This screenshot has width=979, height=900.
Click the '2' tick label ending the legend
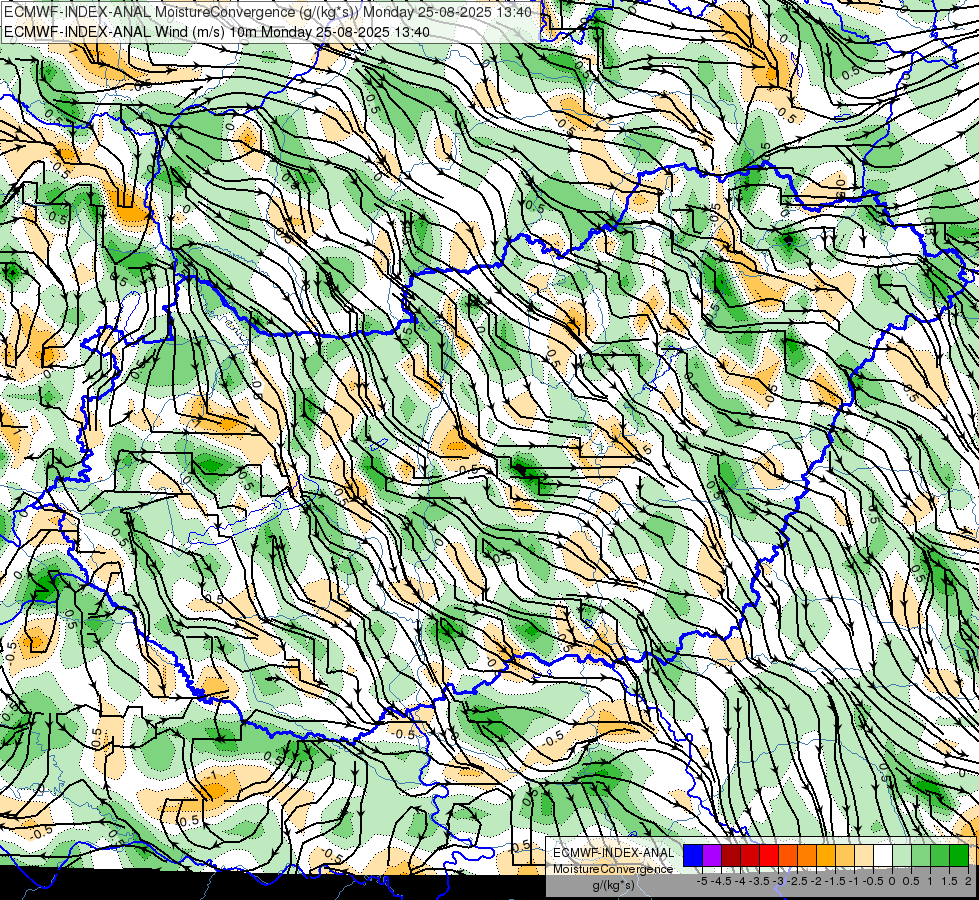(x=968, y=881)
